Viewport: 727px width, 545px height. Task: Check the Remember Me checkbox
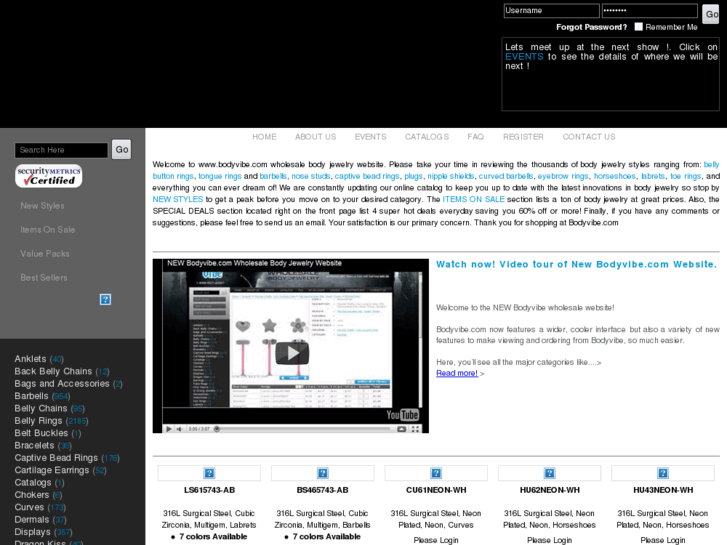pyautogui.click(x=638, y=26)
